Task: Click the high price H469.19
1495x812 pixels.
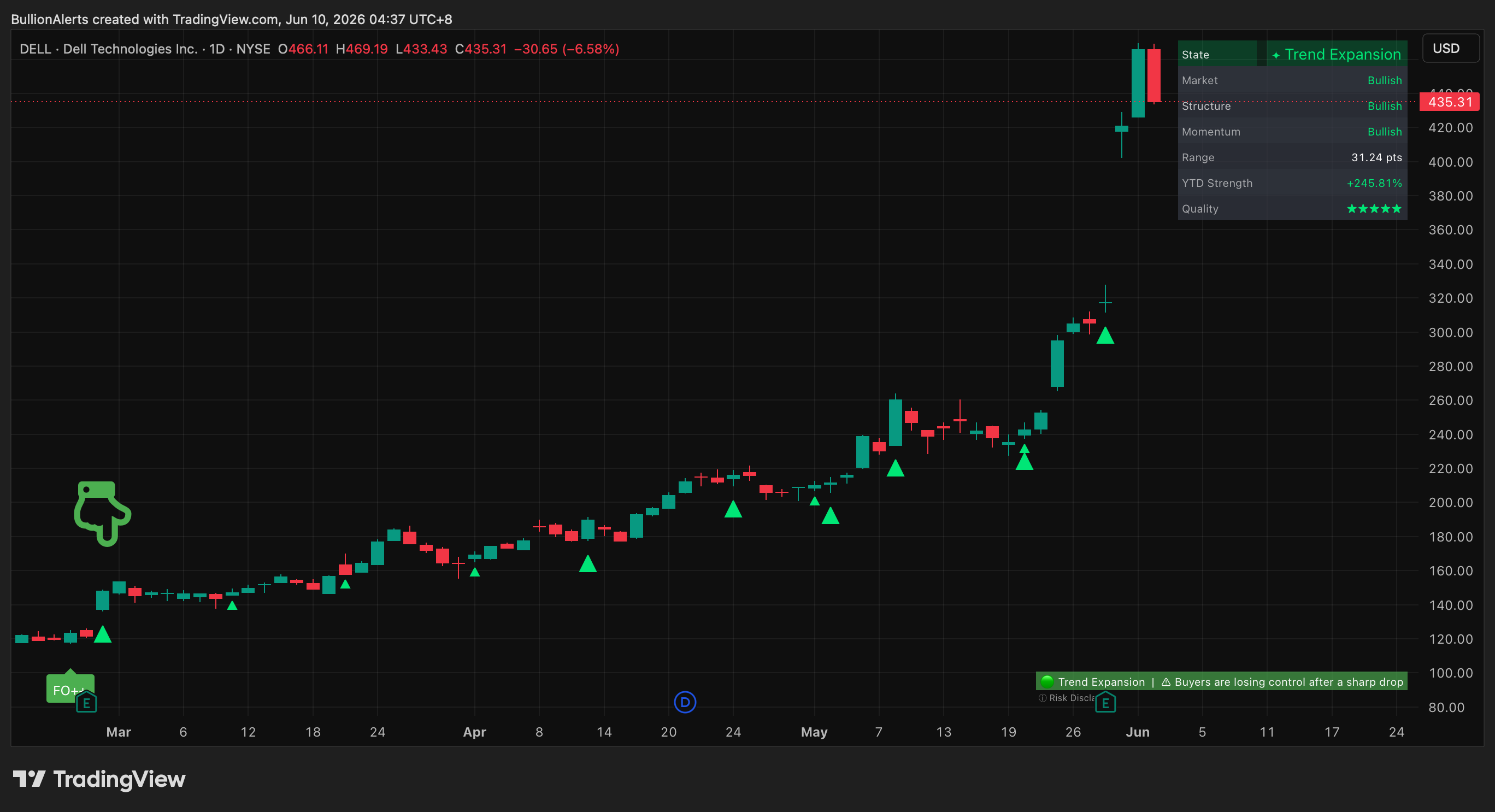Action: [362, 49]
